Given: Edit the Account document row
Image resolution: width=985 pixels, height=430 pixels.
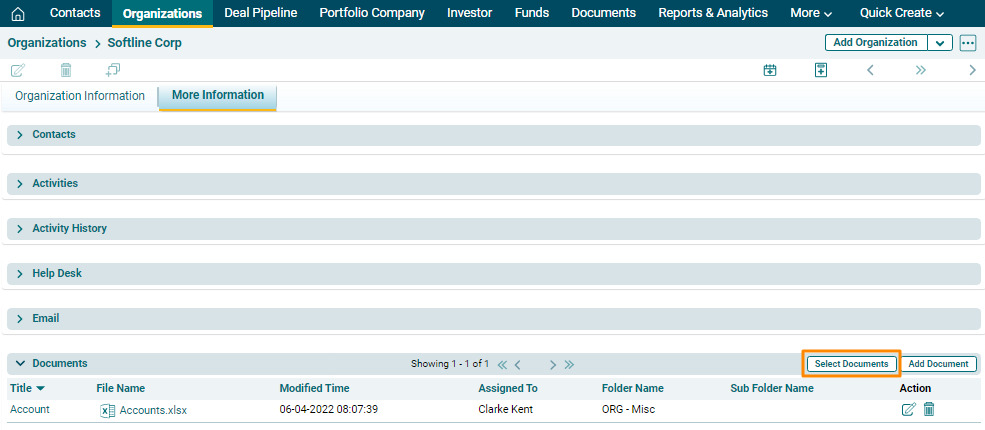Looking at the screenshot, I should 908,409.
